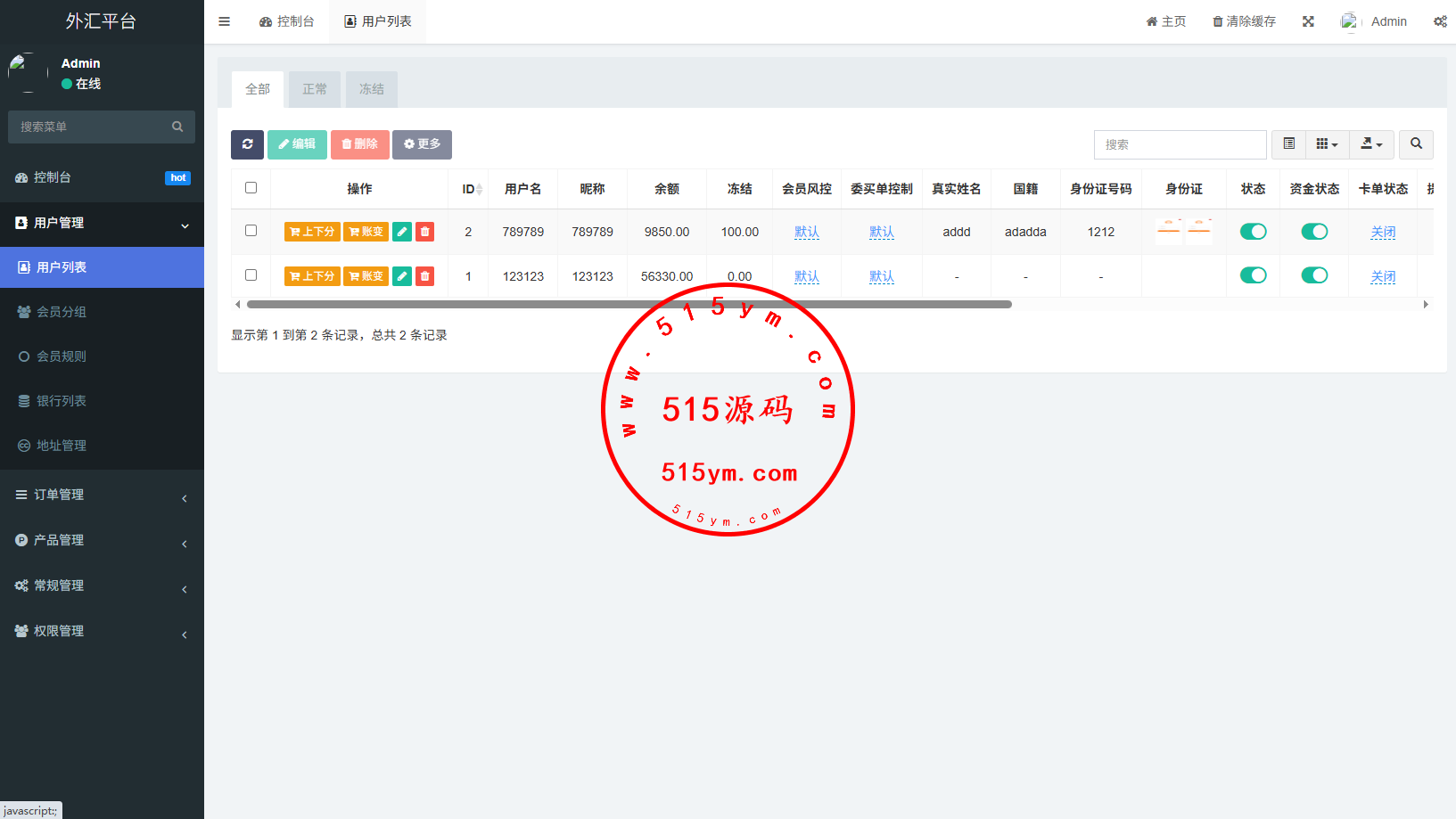Screen dimensions: 1456x819
Task: Switch to the 冻结 tab
Action: tap(372, 89)
